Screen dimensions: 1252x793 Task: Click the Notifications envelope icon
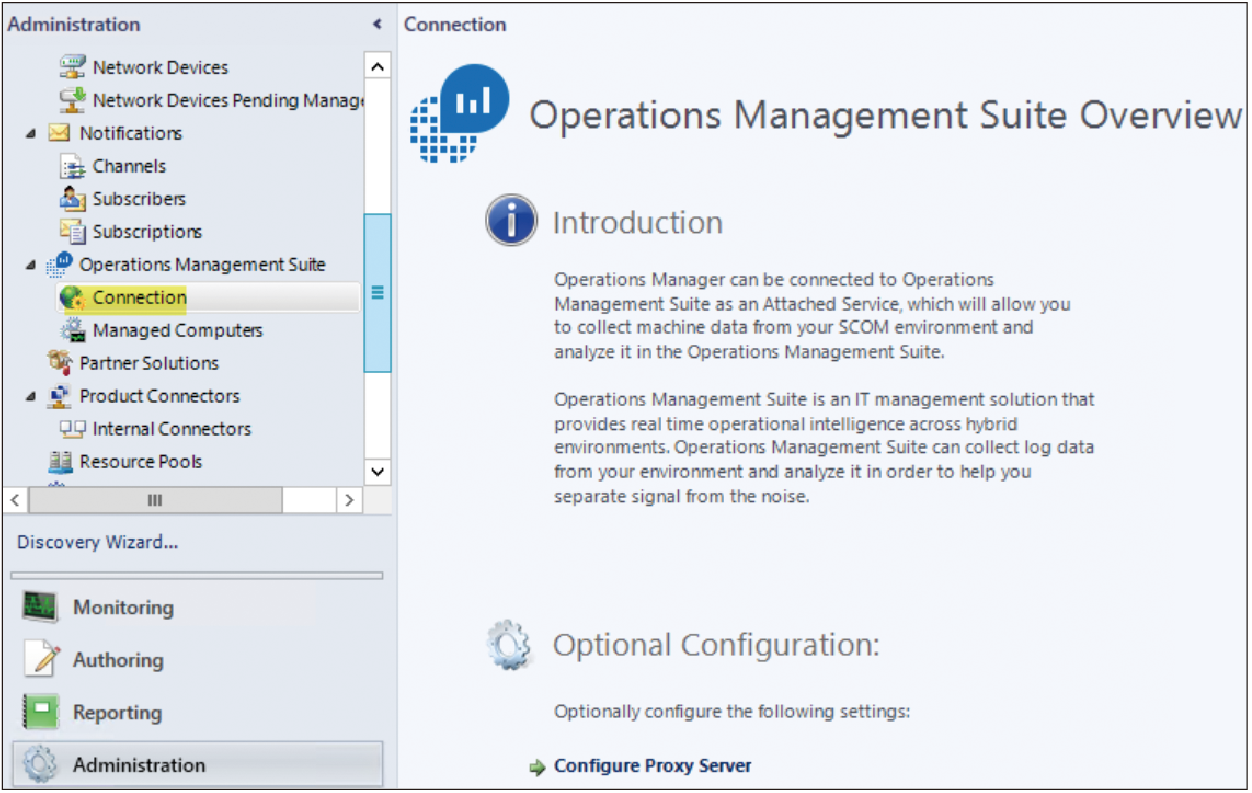coord(60,133)
